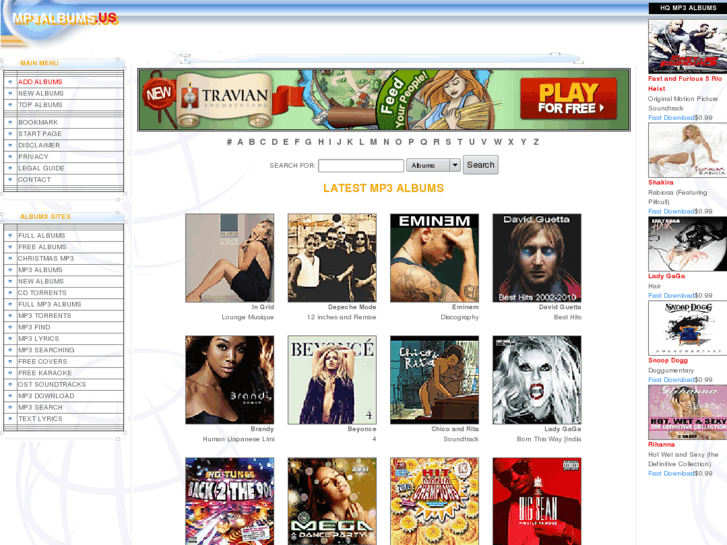Screen dimensions: 727x545
Task: Open the MP3 FIND link
Action: tap(34, 327)
